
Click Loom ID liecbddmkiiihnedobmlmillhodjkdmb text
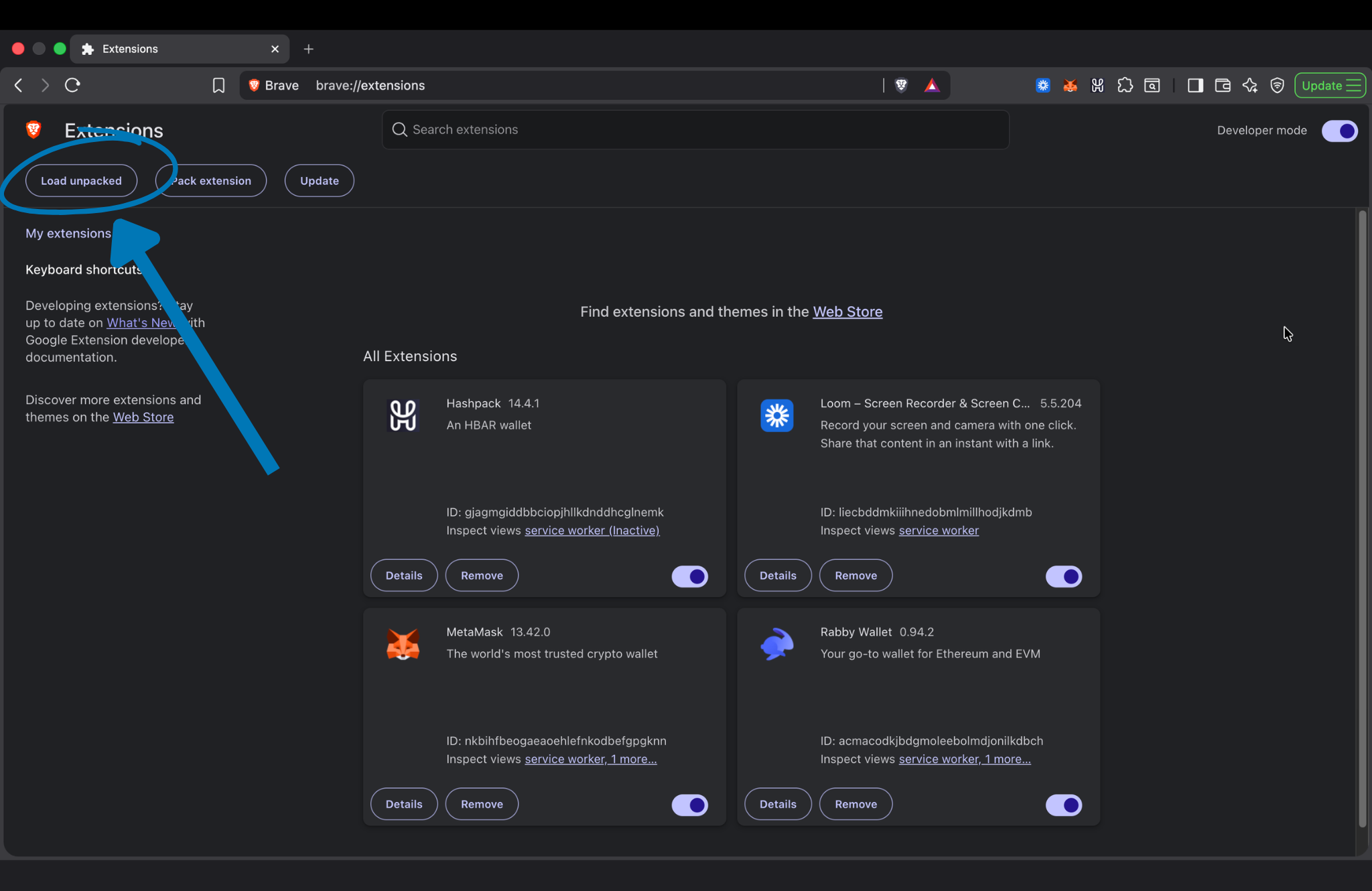927,512
